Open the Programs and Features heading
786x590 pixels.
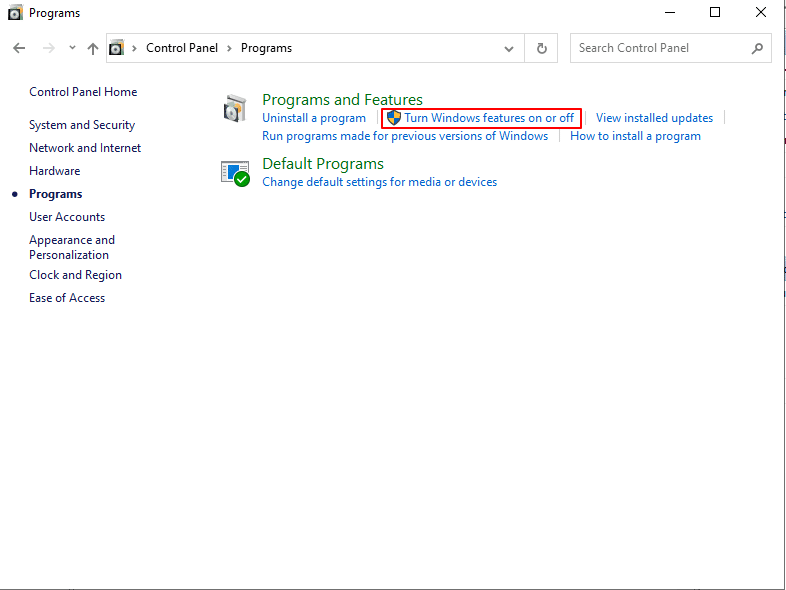342,99
